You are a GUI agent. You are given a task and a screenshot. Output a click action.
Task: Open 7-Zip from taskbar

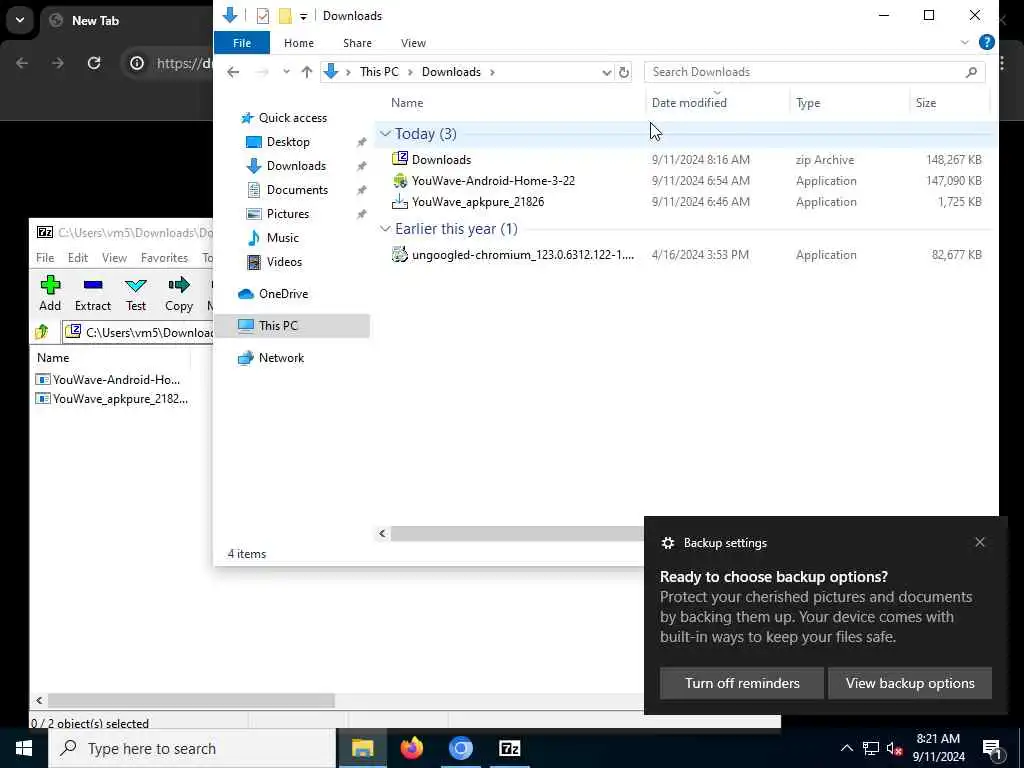click(509, 748)
